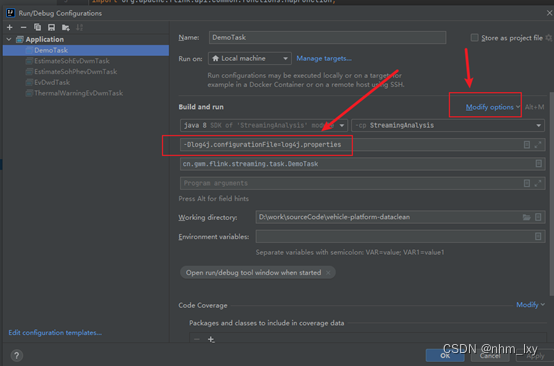Insert macro in Program arguments field
This screenshot has height=366, width=554.
(x=526, y=183)
